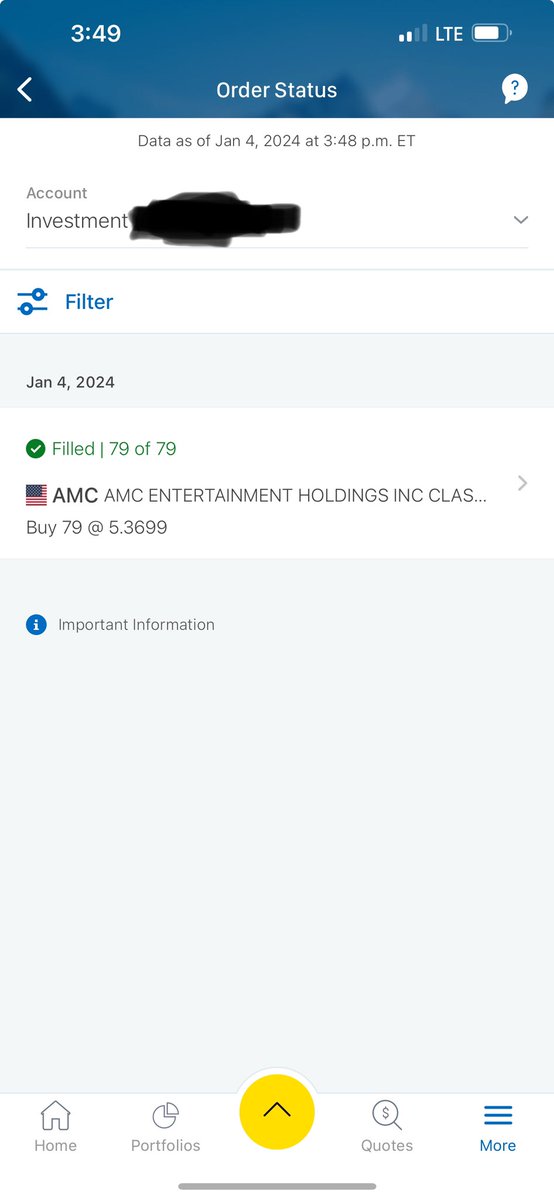Expand the Investment account dropdown chevron
This screenshot has height=1200, width=554.
[x=520, y=220]
